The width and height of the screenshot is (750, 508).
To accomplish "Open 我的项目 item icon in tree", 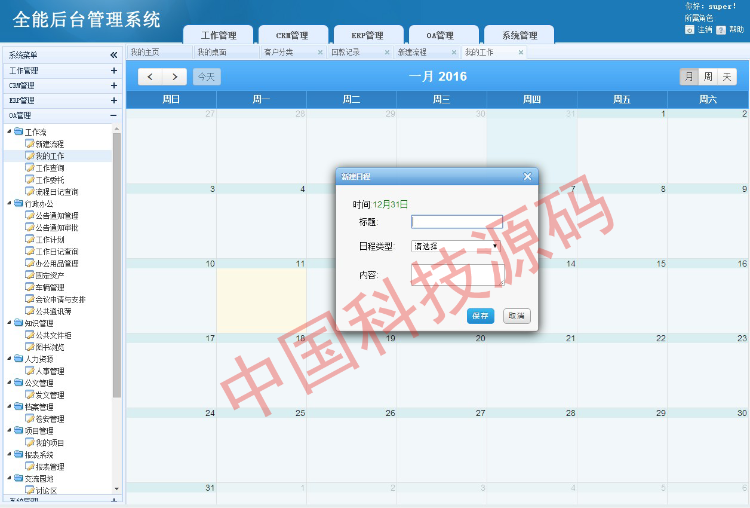I will [x=30, y=442].
